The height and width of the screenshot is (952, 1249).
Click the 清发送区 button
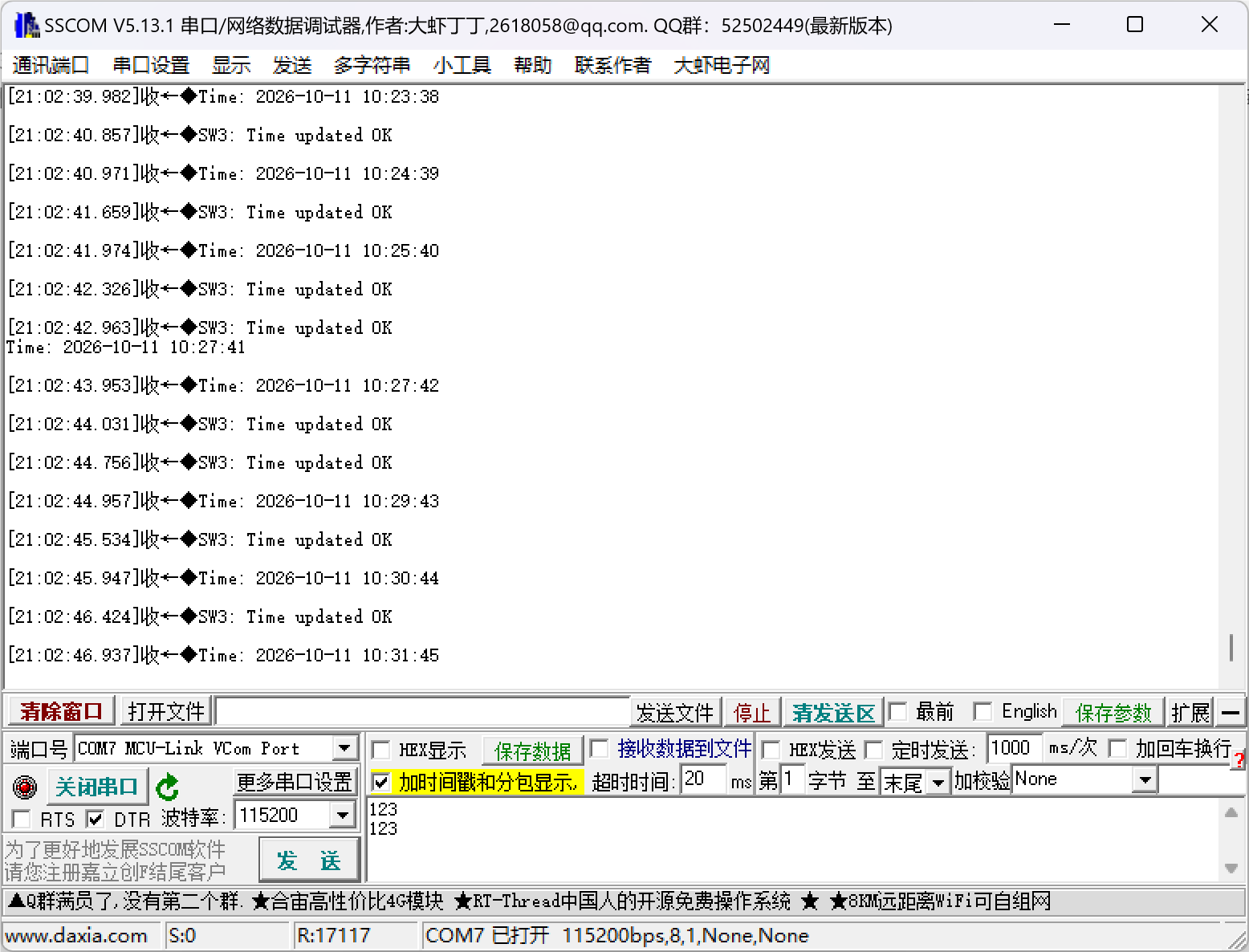[833, 712]
